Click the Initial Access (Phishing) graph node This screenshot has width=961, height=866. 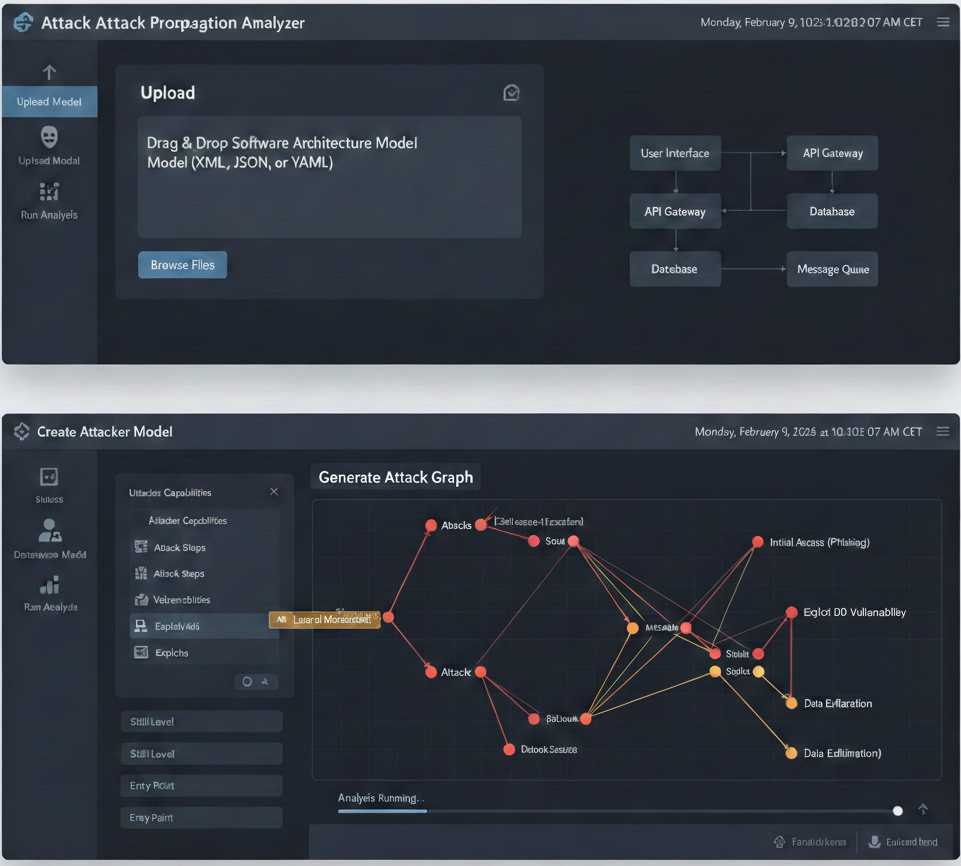click(759, 543)
